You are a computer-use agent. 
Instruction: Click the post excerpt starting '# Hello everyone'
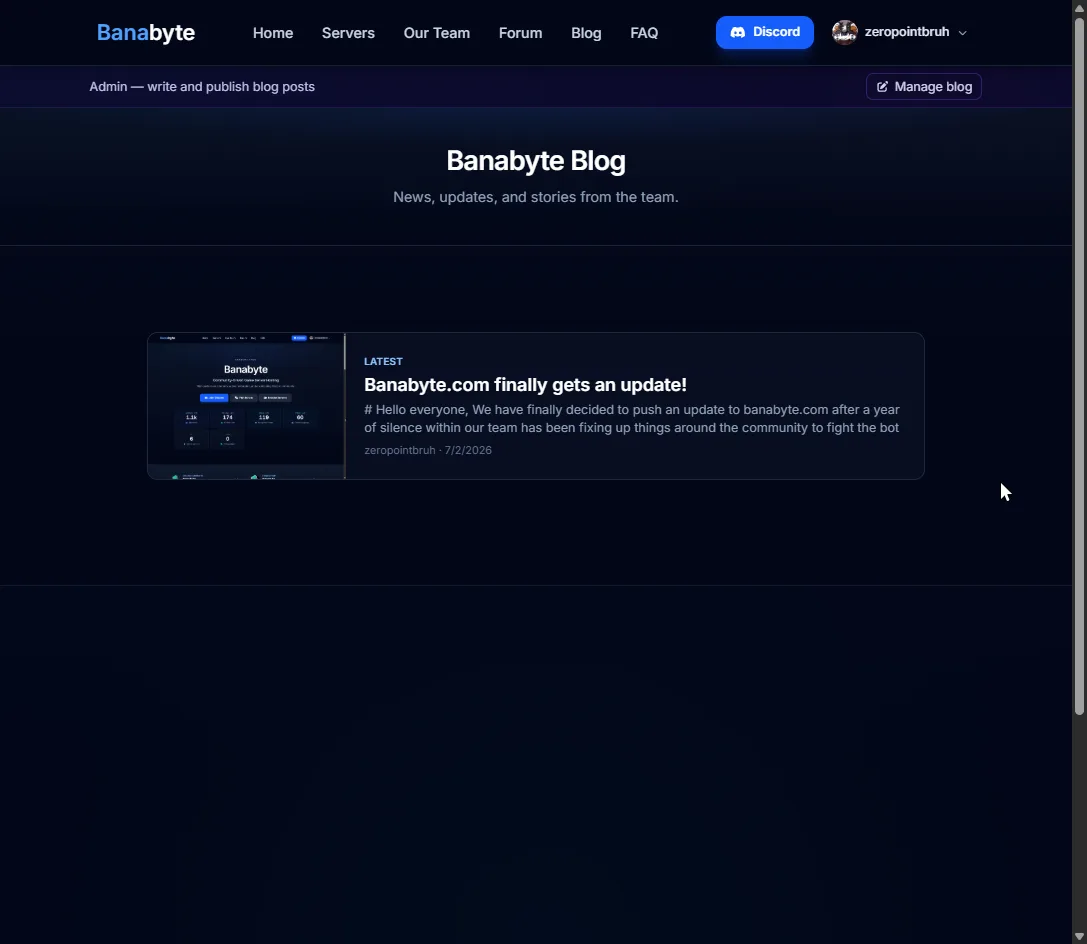632,419
